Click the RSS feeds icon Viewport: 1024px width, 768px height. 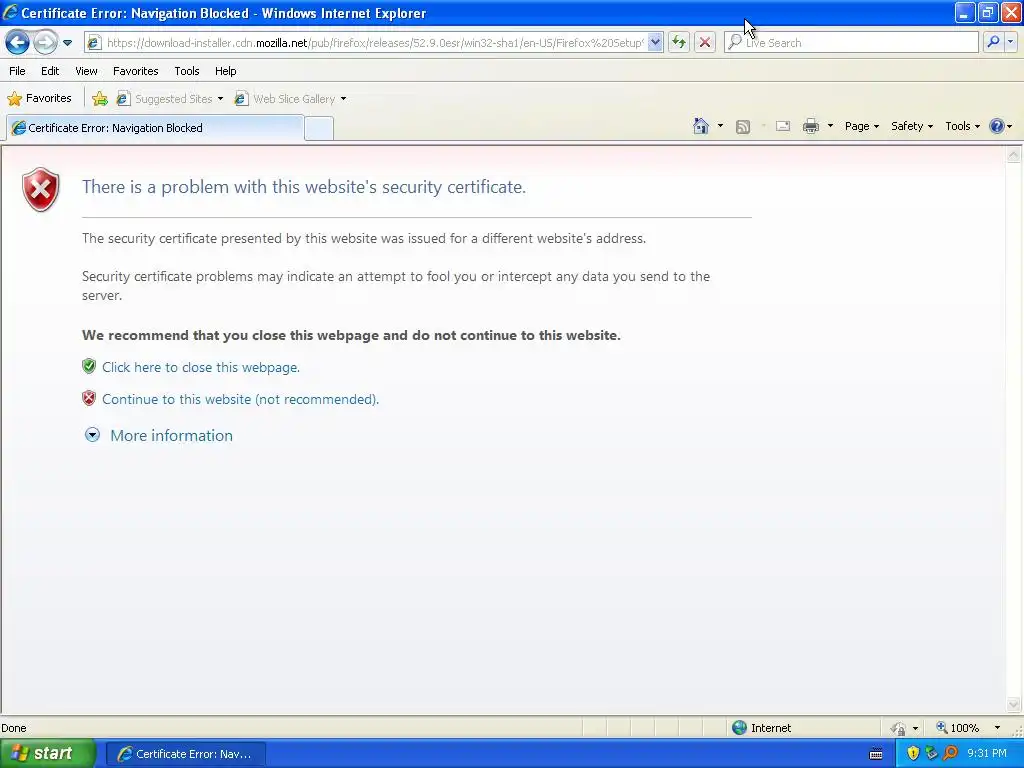coord(743,127)
